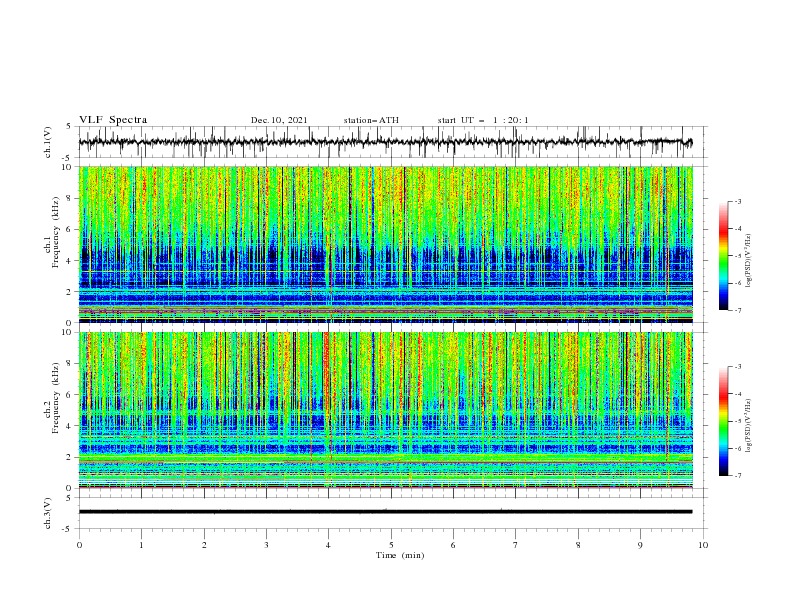
Task: Click the ch.1 waveform trace panel
Action: pyautogui.click(x=392, y=142)
